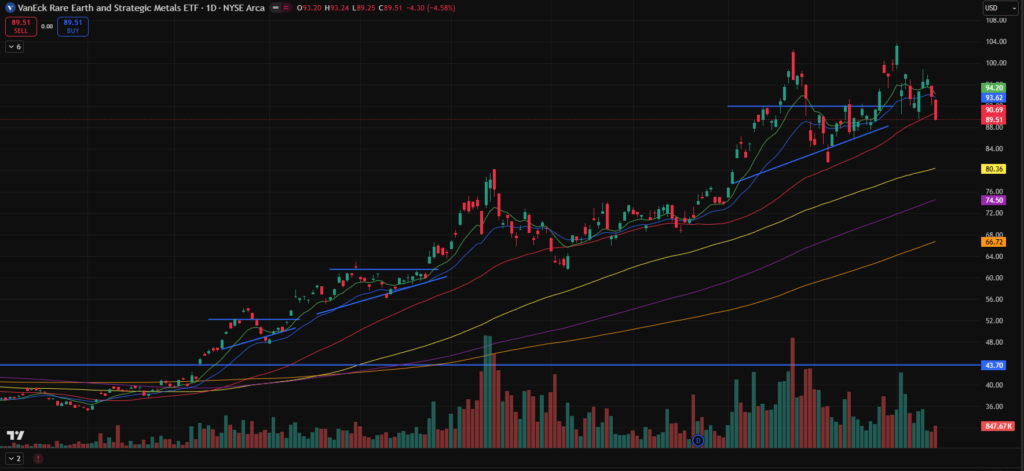The width and height of the screenshot is (1024, 471).
Task: Click the TradingView logo on the chart
Action: [x=16, y=437]
